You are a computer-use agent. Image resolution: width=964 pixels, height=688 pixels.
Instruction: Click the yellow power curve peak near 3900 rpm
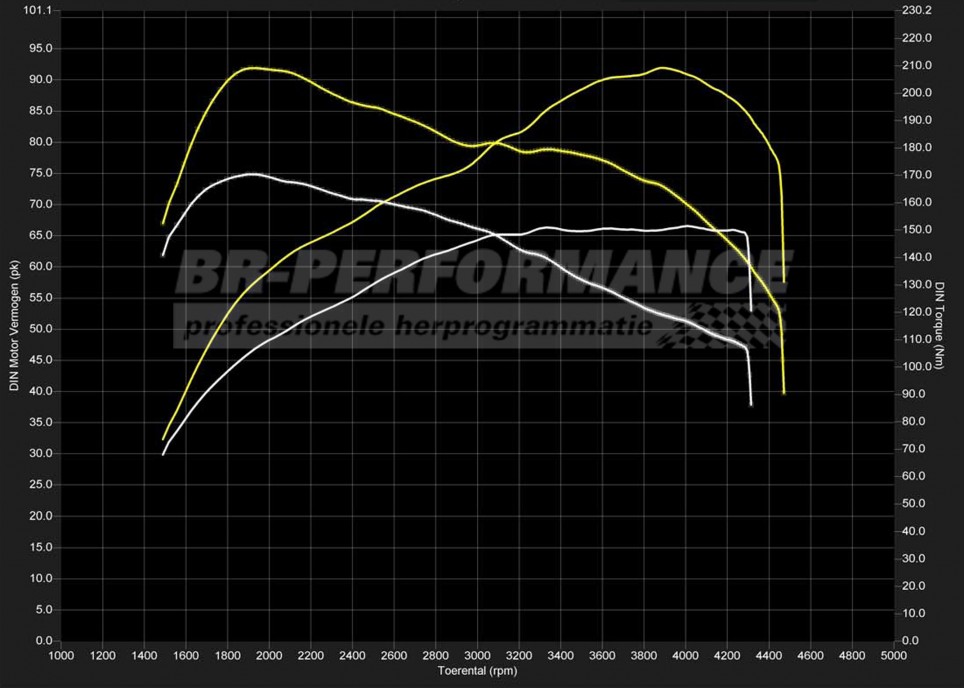point(662,68)
